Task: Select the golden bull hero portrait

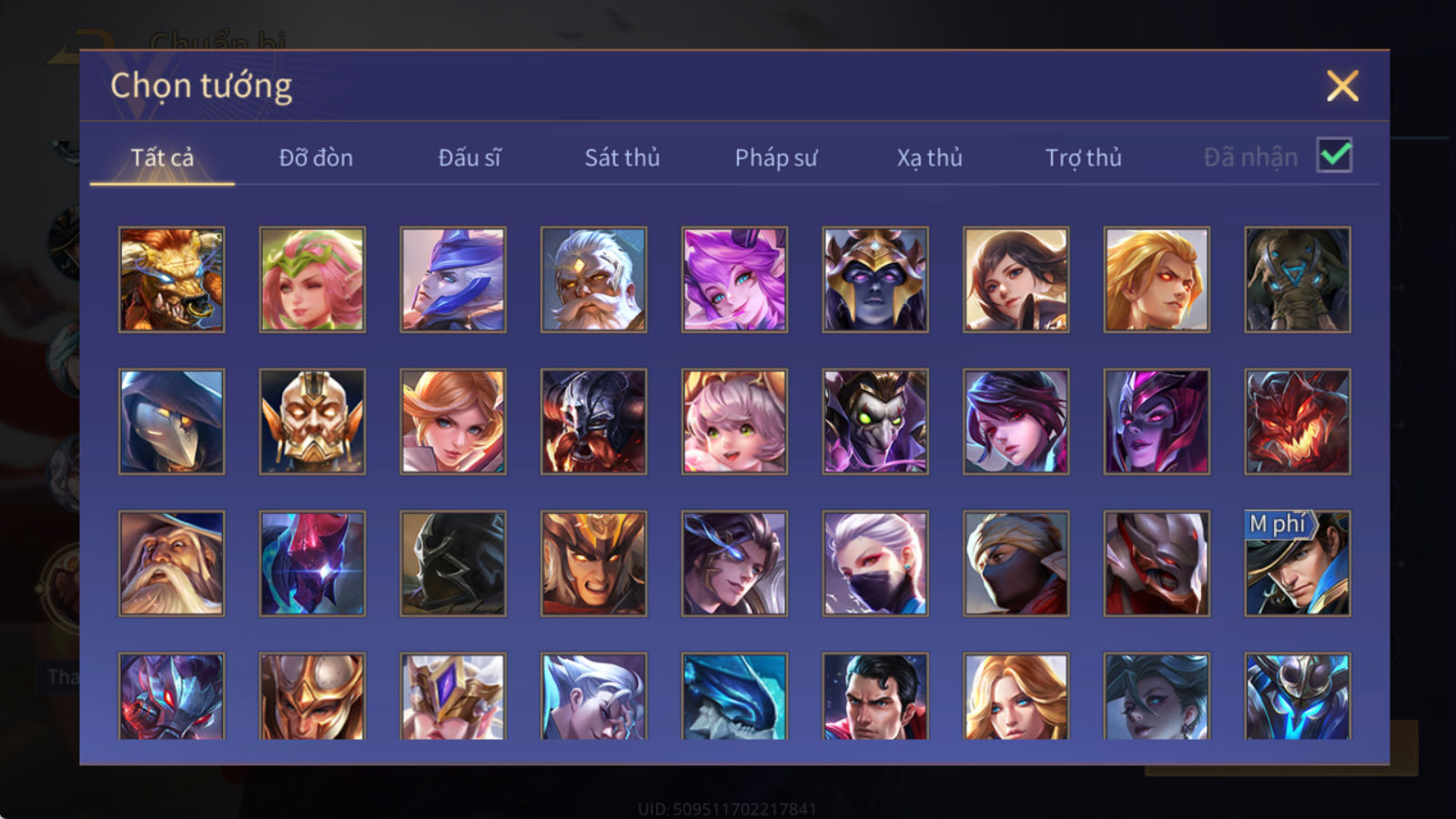Action: tap(172, 279)
